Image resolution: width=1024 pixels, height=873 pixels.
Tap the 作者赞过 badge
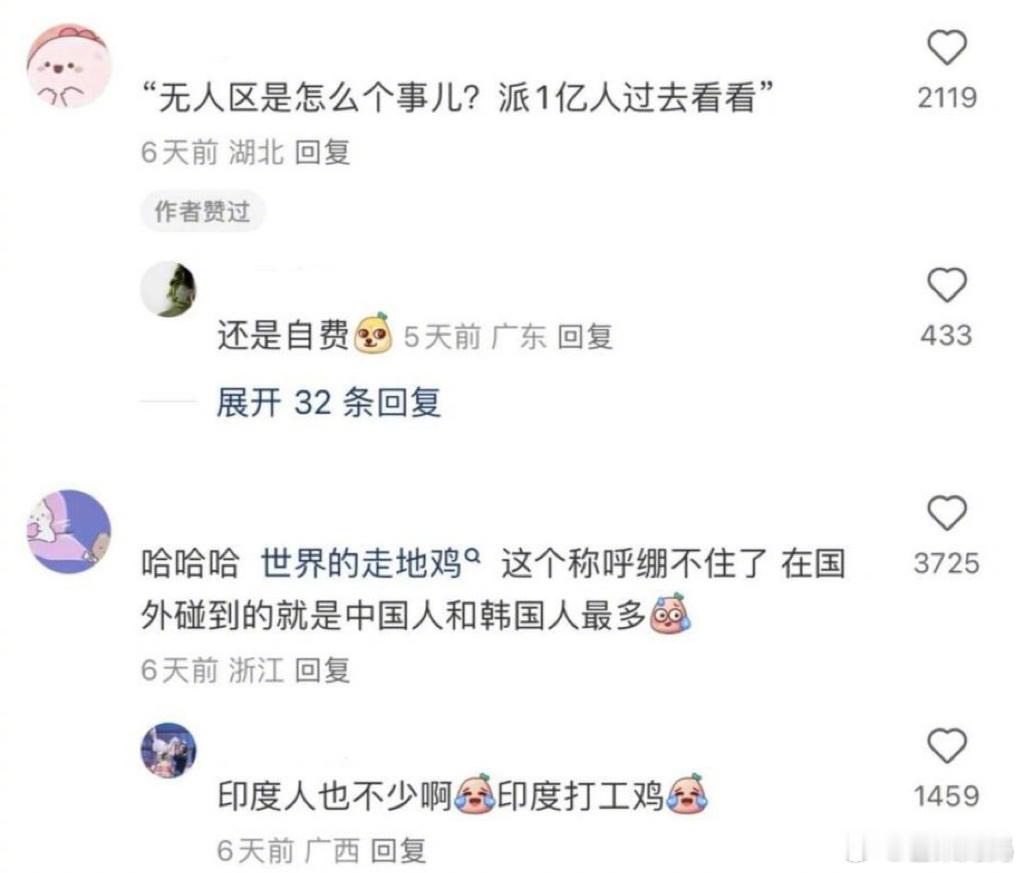tap(202, 212)
